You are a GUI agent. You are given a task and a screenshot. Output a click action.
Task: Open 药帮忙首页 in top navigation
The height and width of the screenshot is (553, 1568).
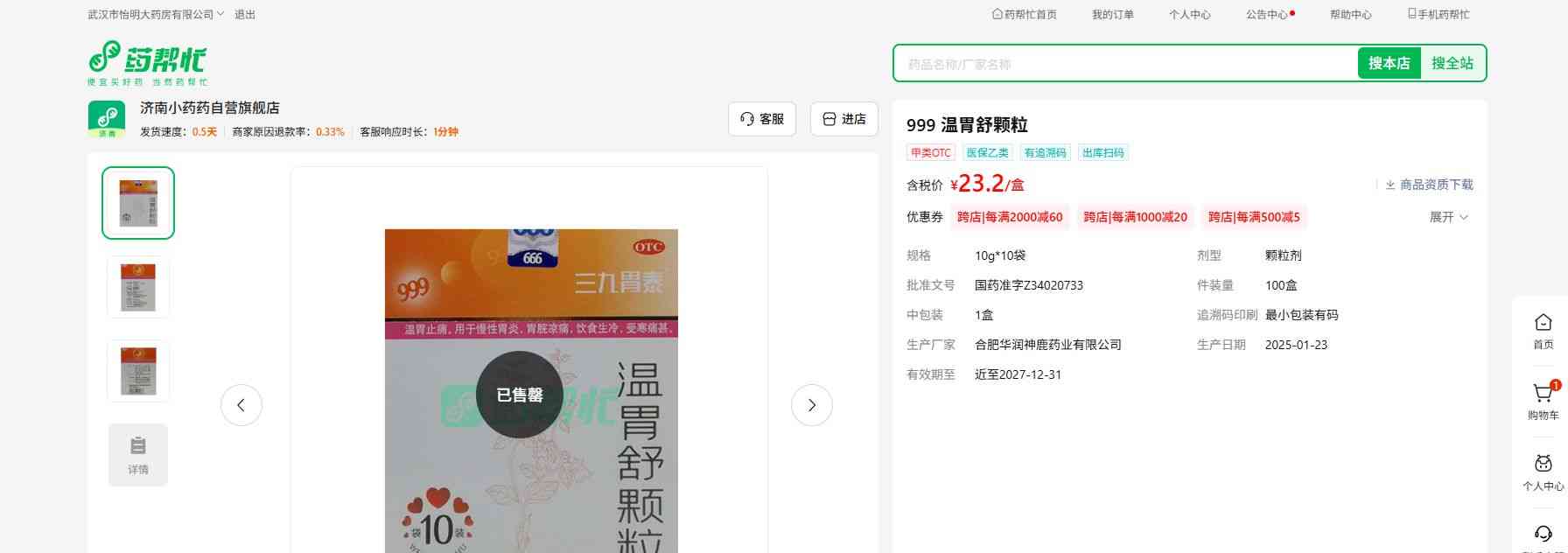pyautogui.click(x=1024, y=15)
